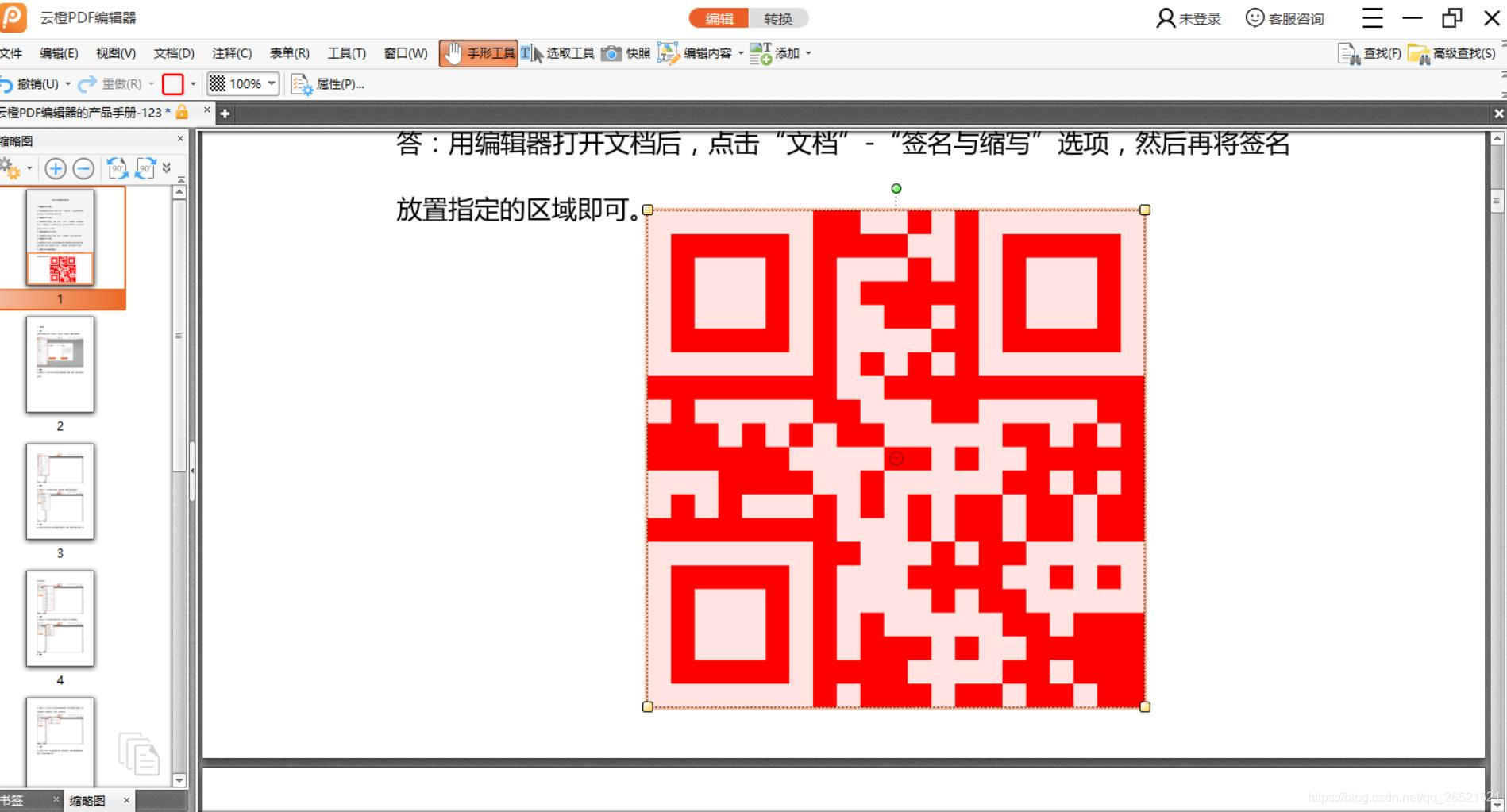Select page 4 thumbnail

point(60,619)
